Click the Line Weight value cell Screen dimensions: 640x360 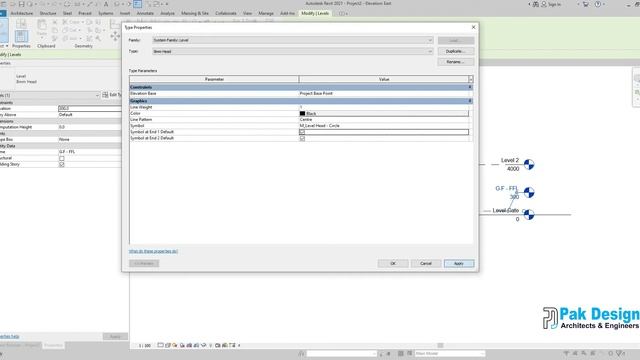pyautogui.click(x=384, y=107)
